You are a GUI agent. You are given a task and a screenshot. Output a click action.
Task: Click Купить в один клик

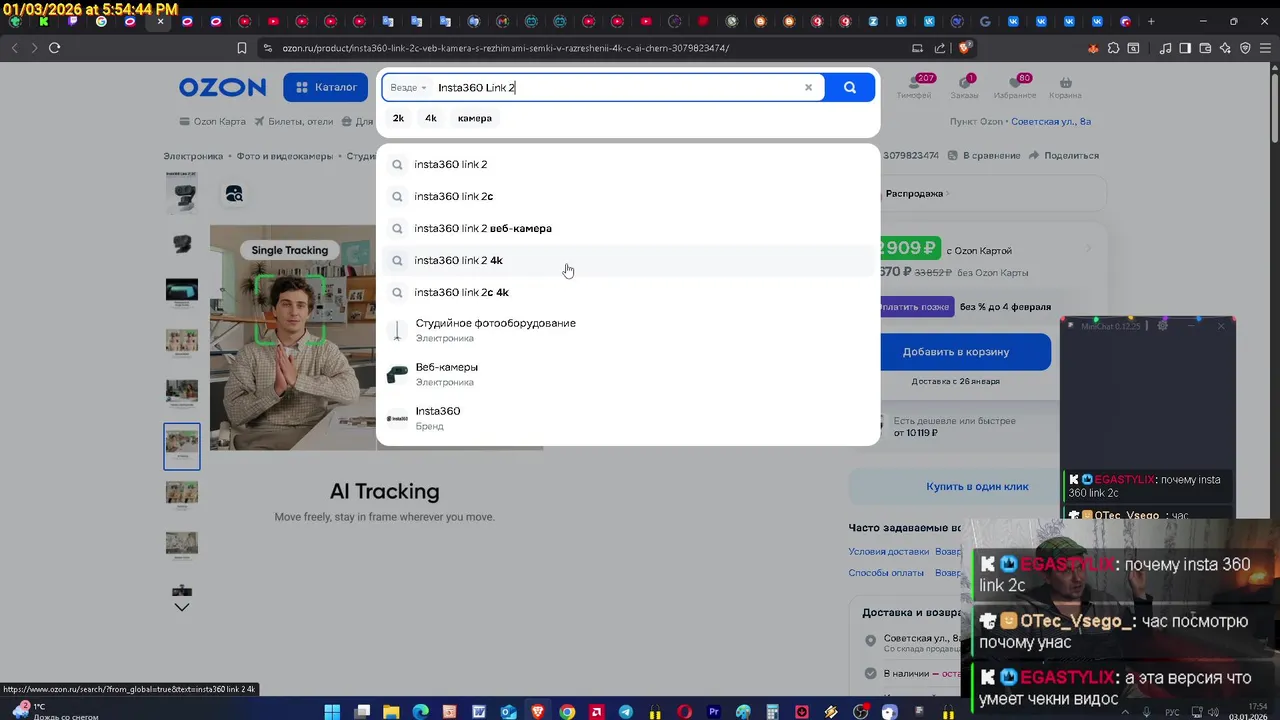click(x=977, y=486)
